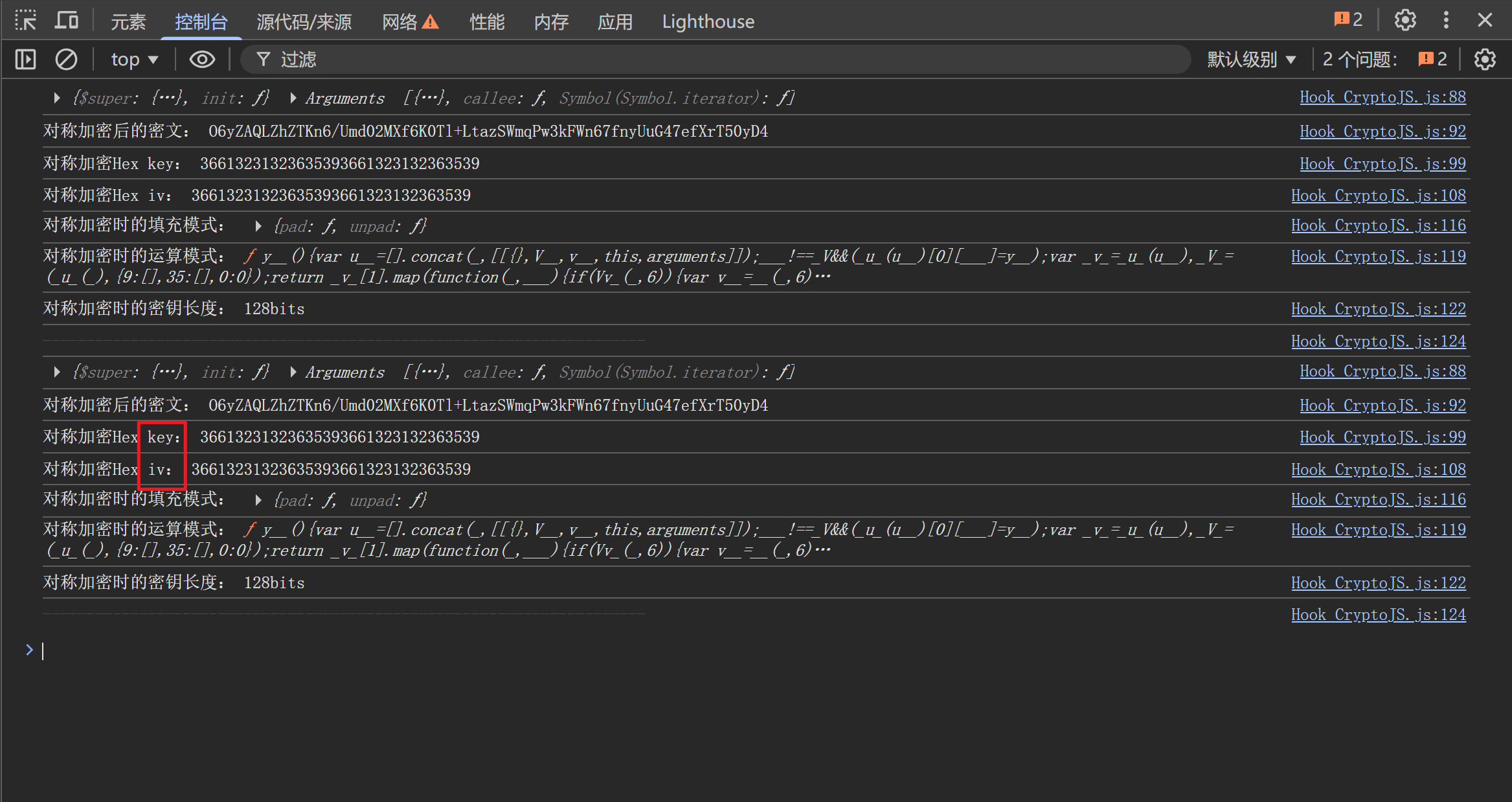The image size is (1512, 802).
Task: Switch to the 控制台 tab
Action: tap(201, 21)
